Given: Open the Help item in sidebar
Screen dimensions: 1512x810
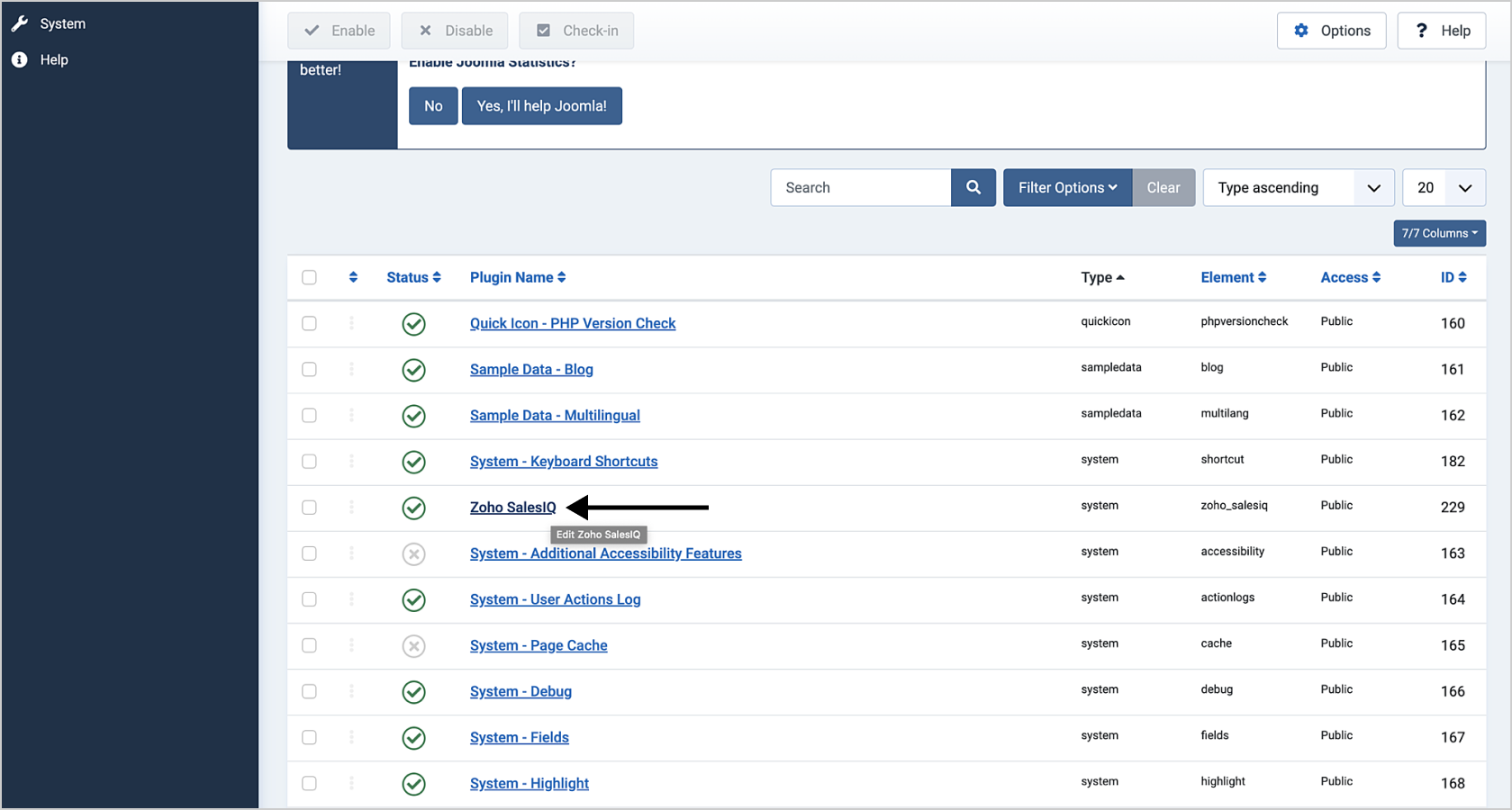Looking at the screenshot, I should coord(53,59).
